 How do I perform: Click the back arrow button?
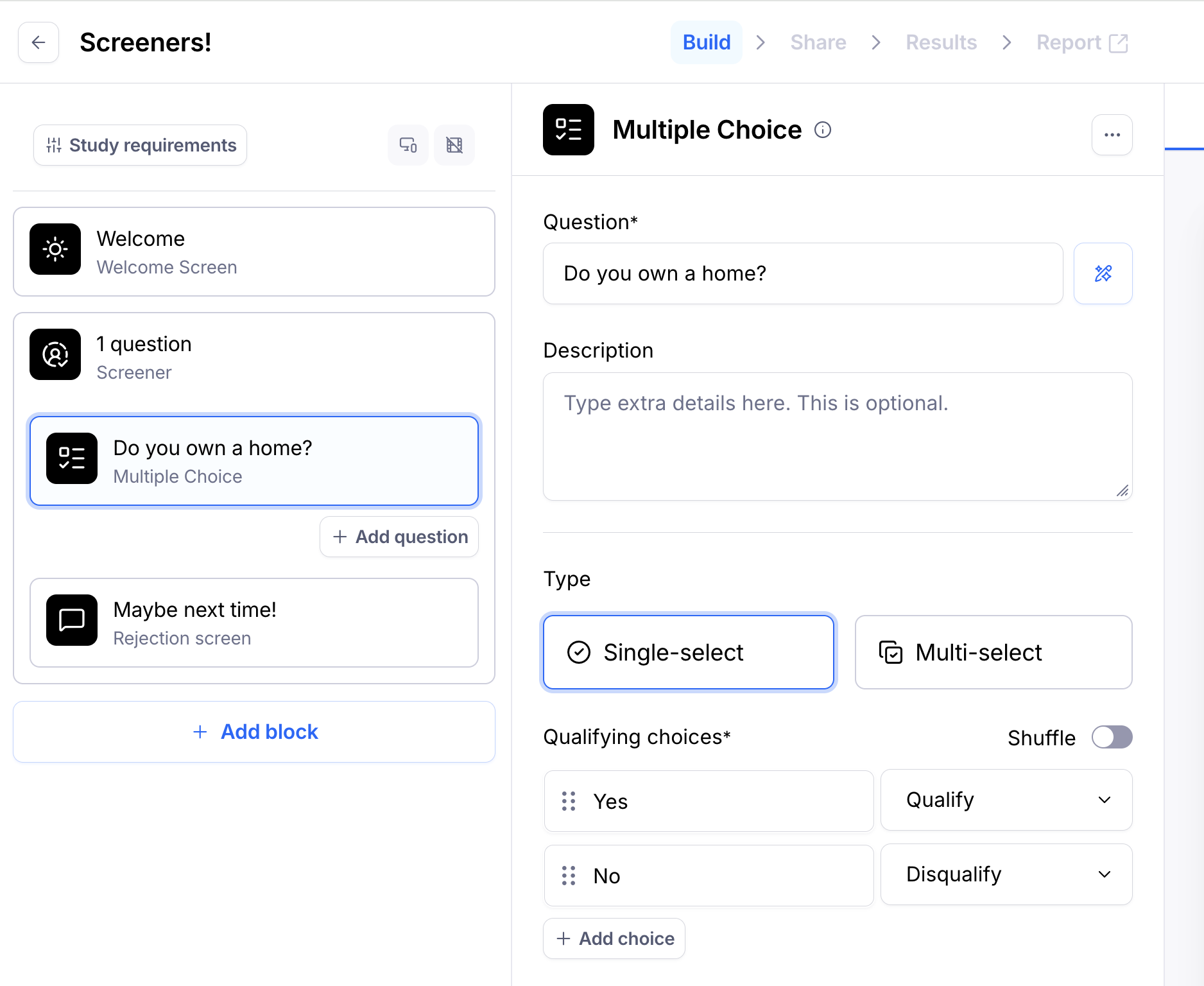(x=39, y=42)
